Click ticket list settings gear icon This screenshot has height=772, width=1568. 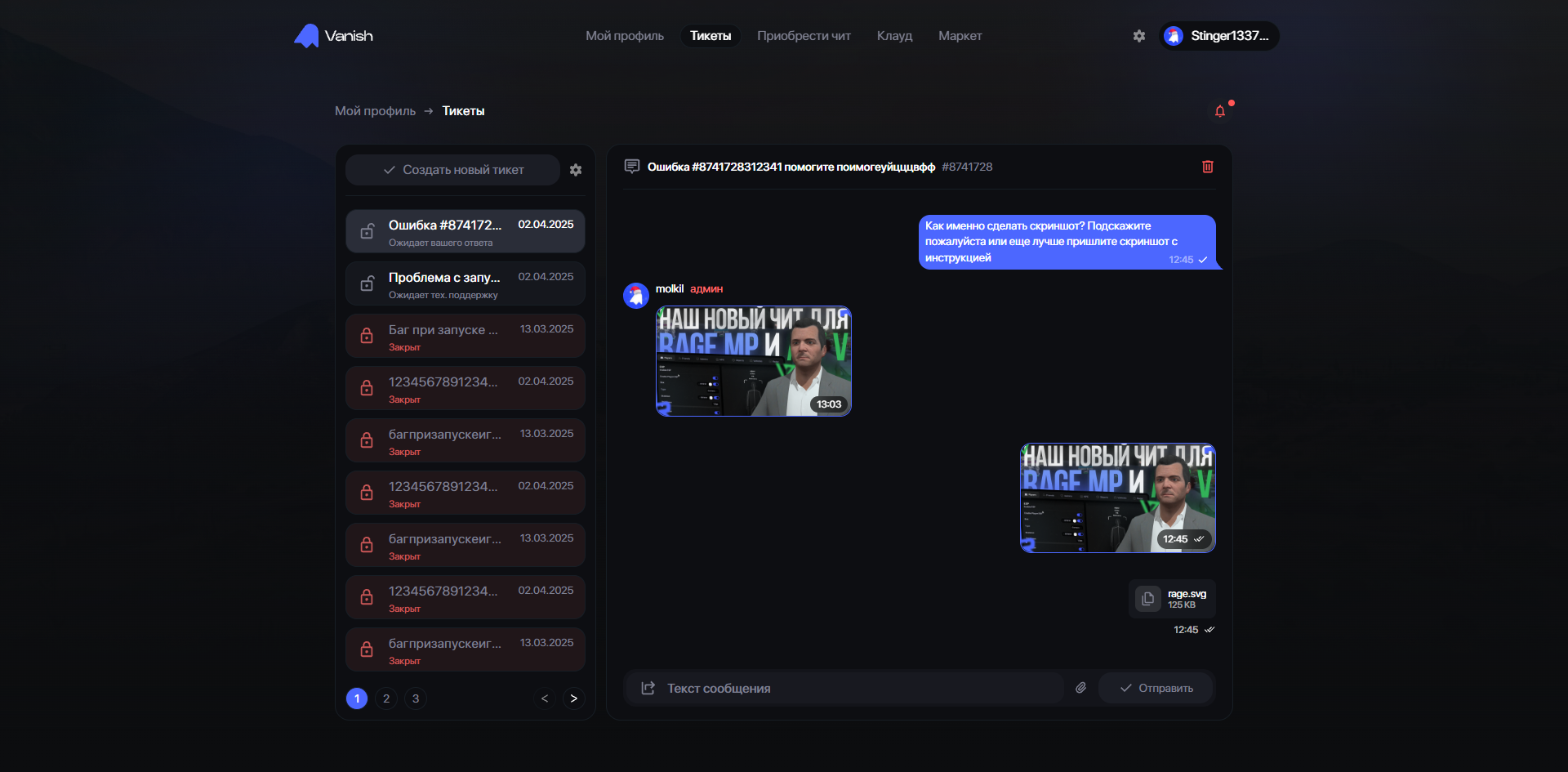coord(576,170)
